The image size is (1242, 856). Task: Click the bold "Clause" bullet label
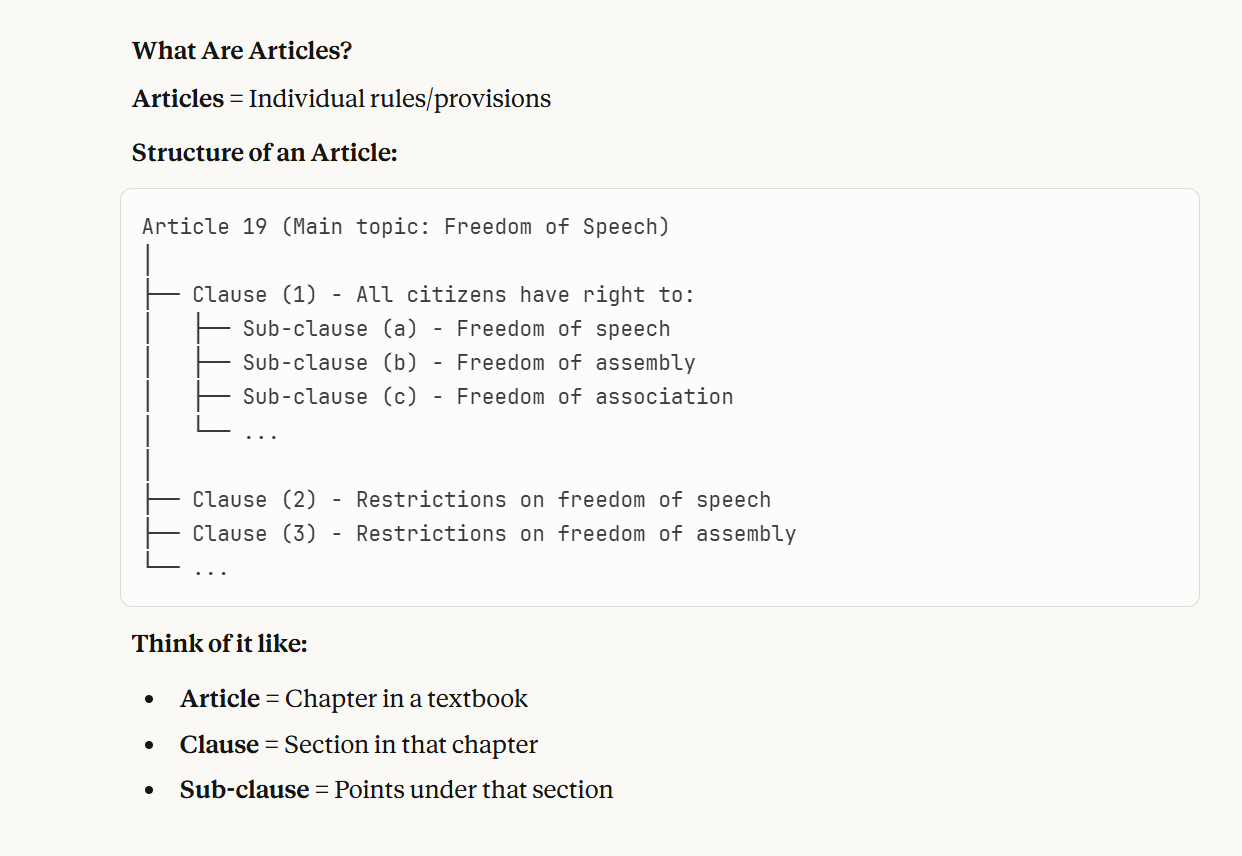219,745
